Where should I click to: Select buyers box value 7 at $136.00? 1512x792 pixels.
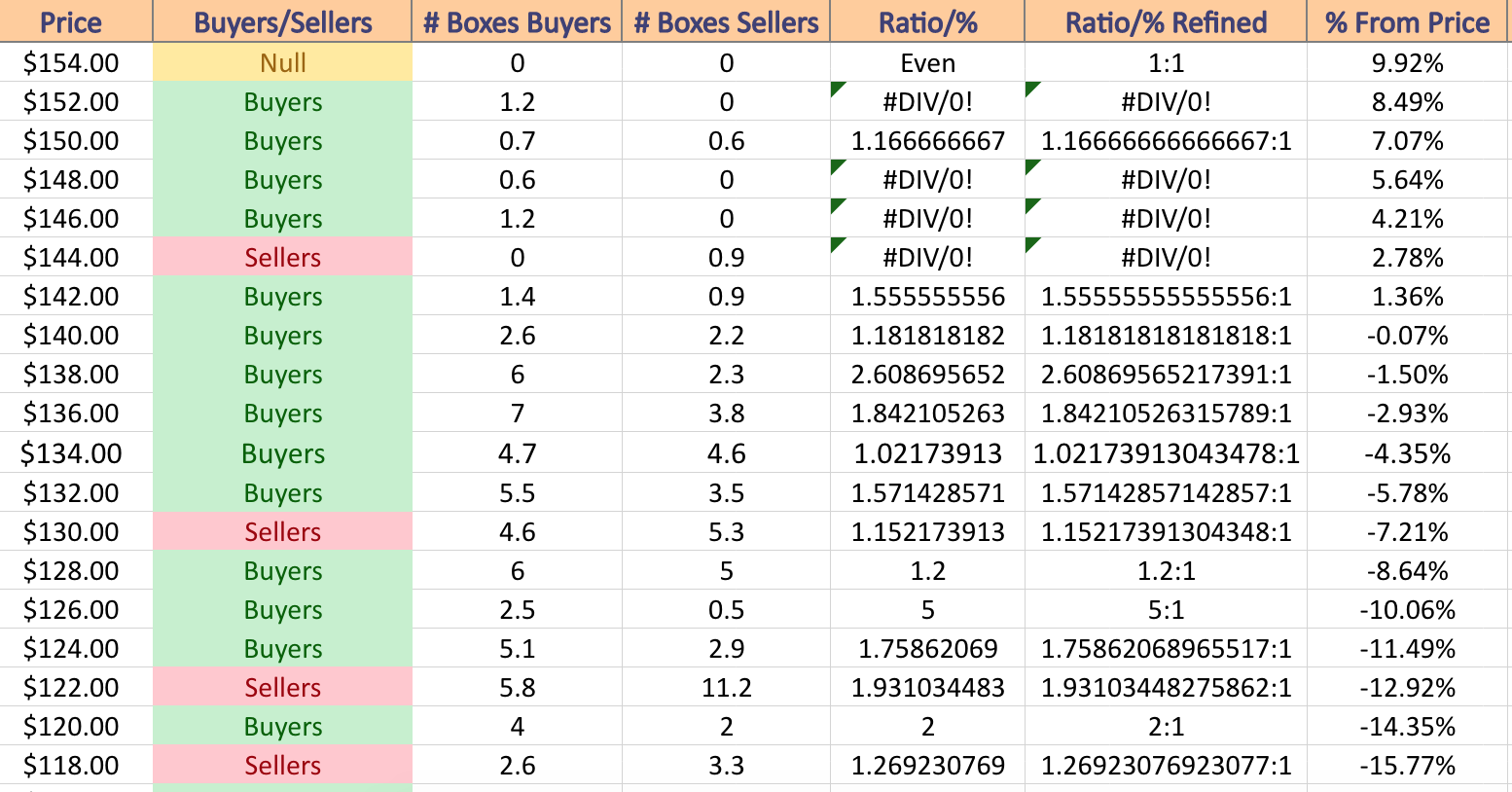[x=517, y=413]
